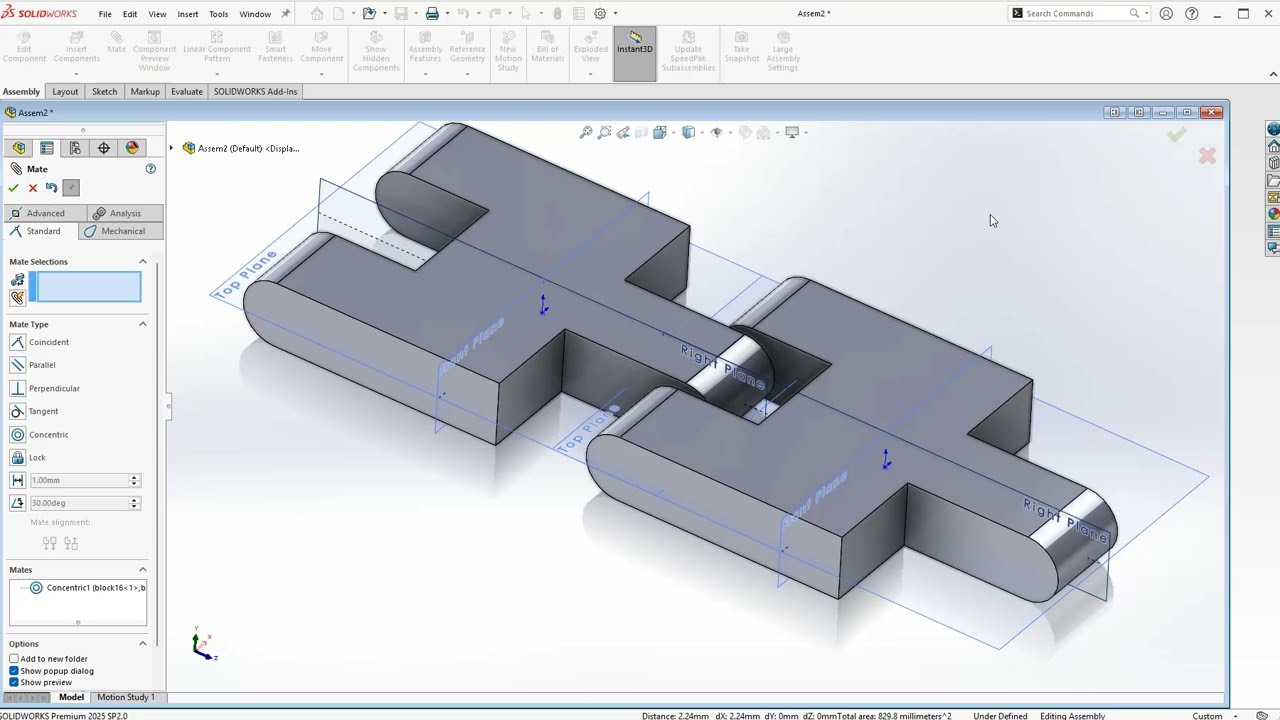This screenshot has width=1280, height=720.
Task: Collapse the Mate Type section
Action: 142,324
